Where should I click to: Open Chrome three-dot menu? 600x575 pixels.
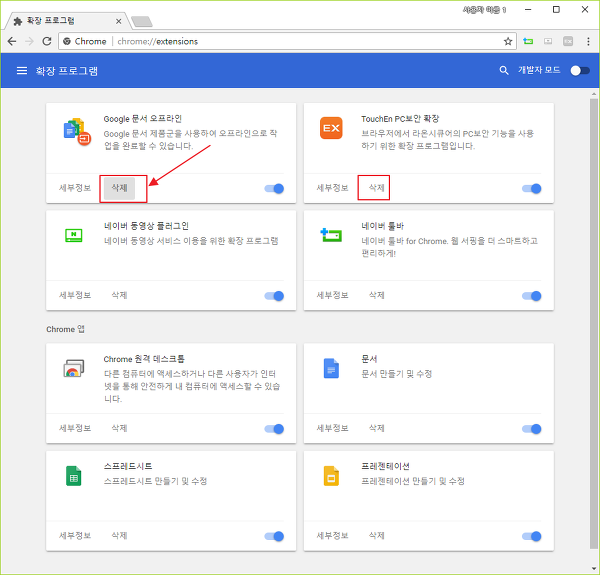click(x=588, y=41)
